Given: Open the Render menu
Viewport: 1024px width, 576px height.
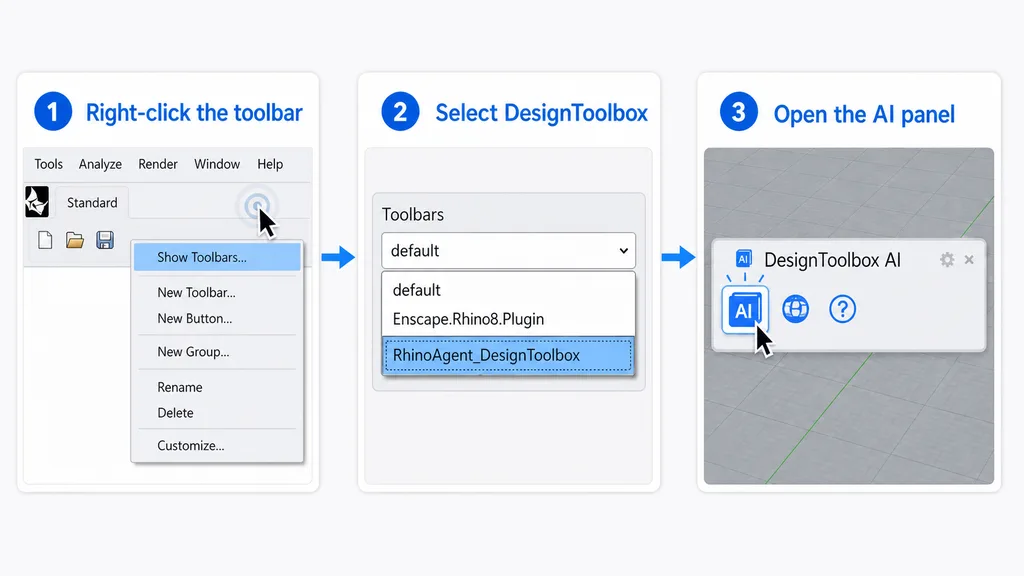Looking at the screenshot, I should point(157,164).
